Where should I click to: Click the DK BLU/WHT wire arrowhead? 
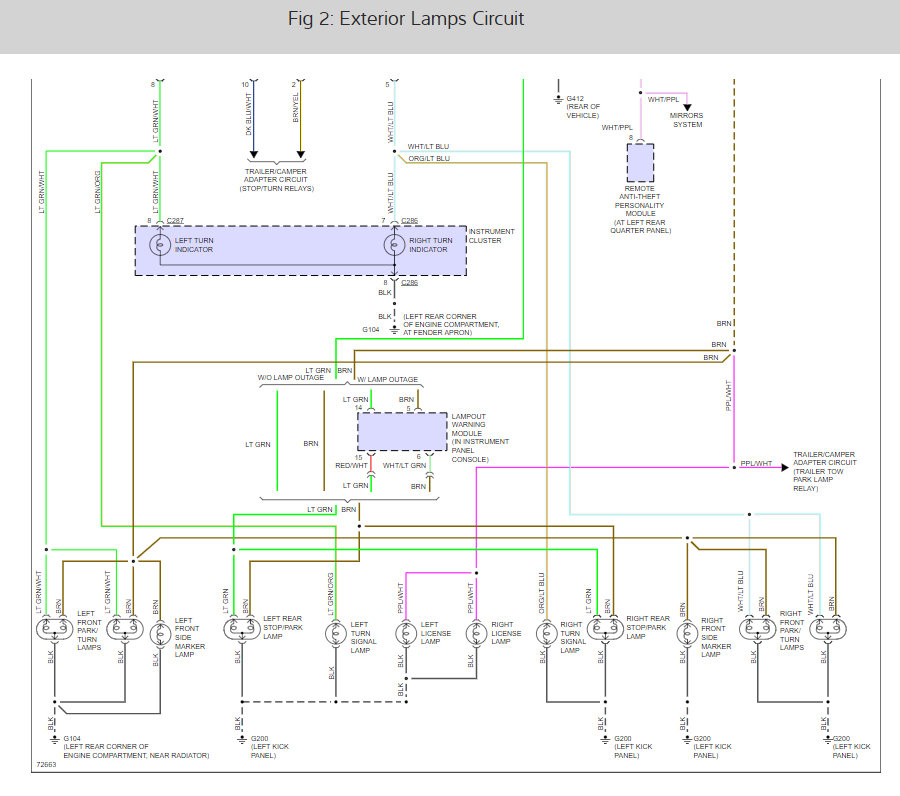coord(254,154)
